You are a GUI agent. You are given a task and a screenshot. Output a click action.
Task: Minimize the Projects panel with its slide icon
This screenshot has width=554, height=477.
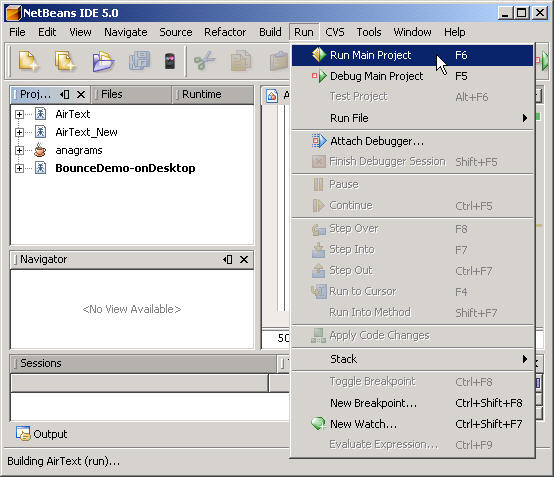click(x=65, y=94)
